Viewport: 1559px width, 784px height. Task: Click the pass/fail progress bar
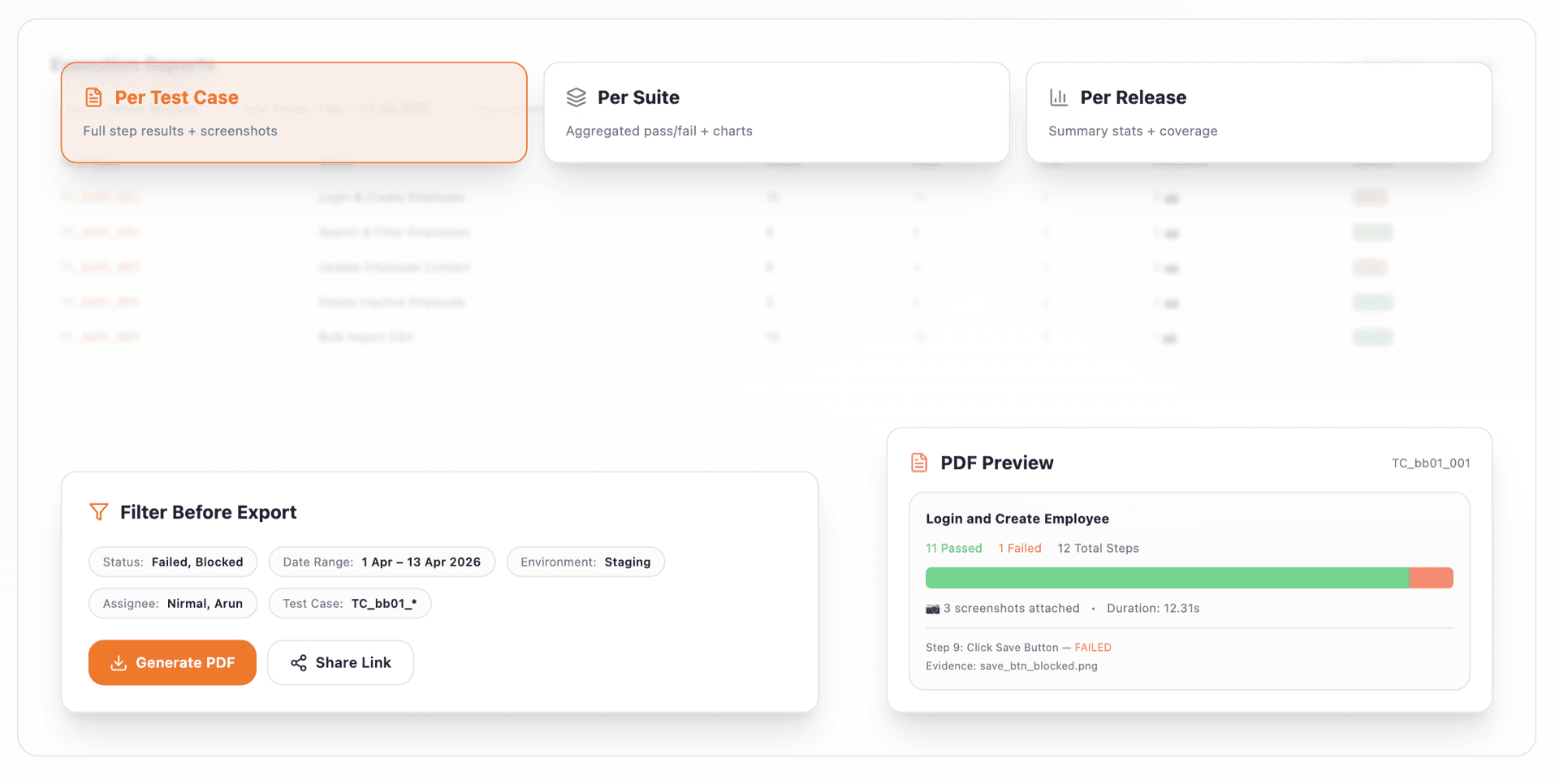1190,577
